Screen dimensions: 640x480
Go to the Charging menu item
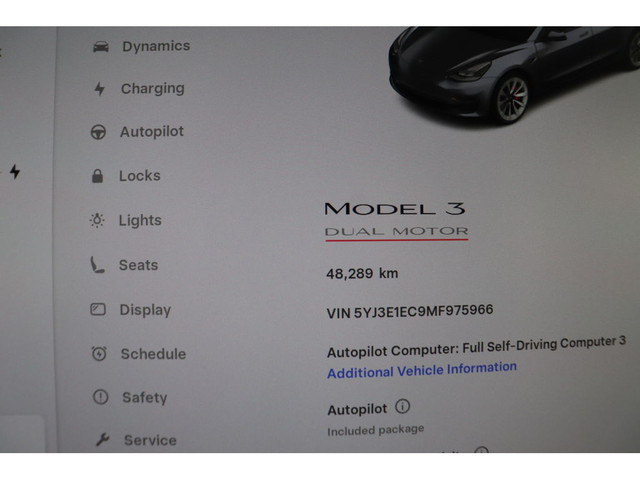coord(153,89)
